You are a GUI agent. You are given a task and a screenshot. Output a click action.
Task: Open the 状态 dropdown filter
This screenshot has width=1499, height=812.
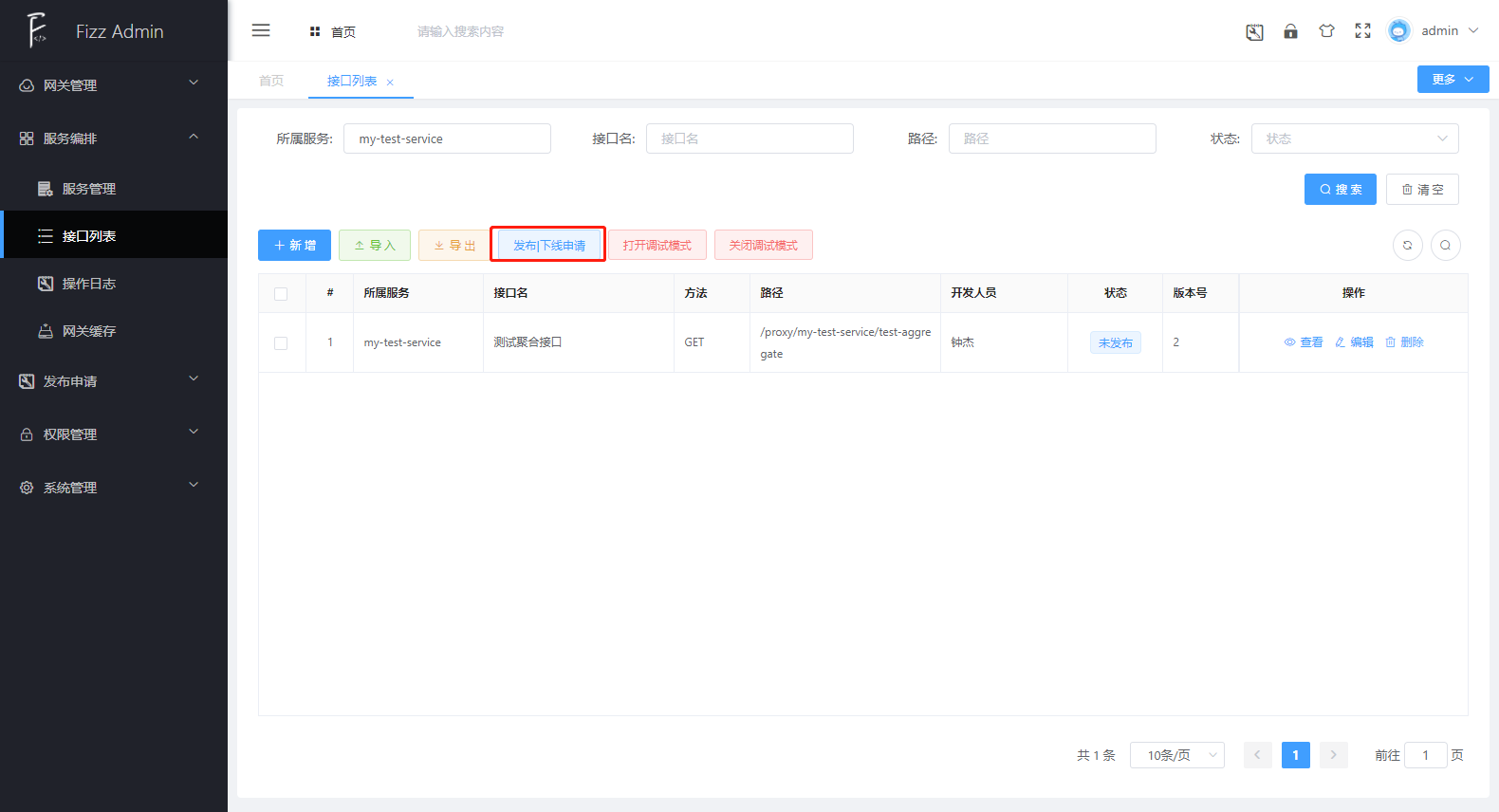pos(1354,138)
